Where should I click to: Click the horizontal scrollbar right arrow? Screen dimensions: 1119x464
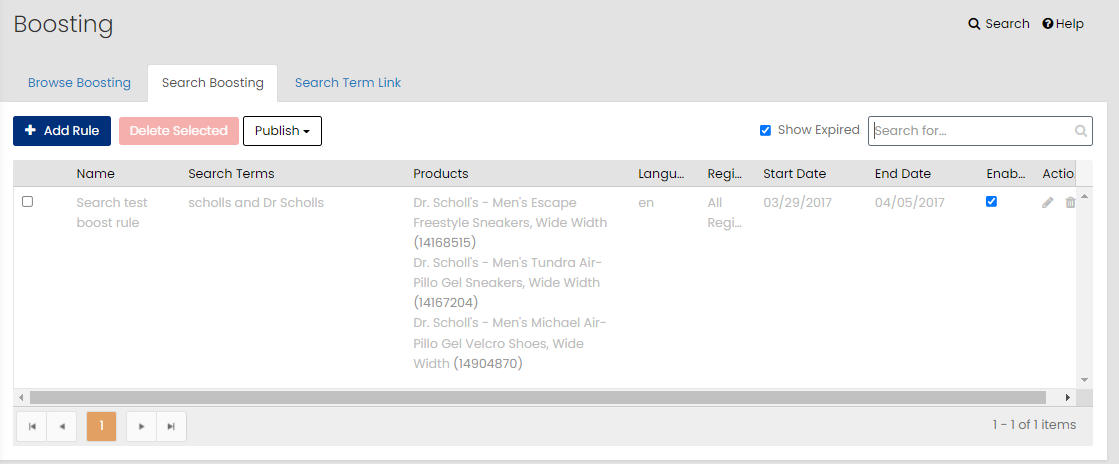(1068, 398)
